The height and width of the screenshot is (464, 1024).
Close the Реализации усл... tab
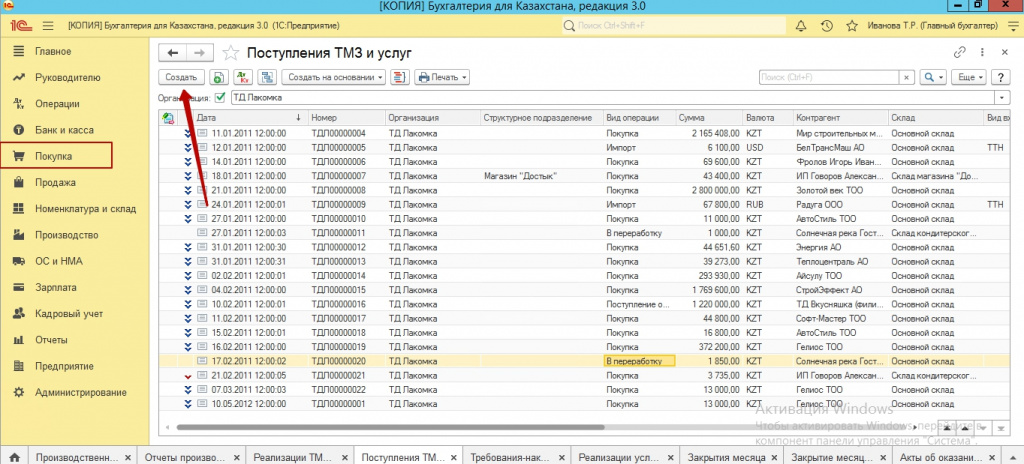pyautogui.click(x=670, y=457)
